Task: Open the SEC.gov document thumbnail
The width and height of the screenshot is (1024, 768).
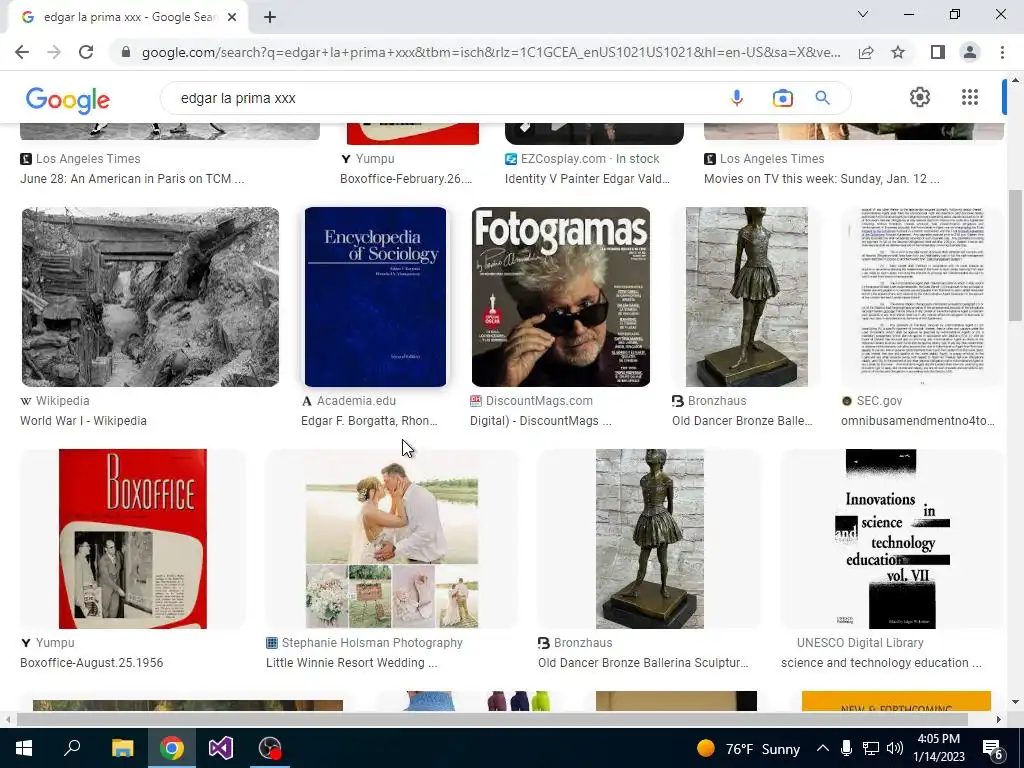Action: click(922, 297)
